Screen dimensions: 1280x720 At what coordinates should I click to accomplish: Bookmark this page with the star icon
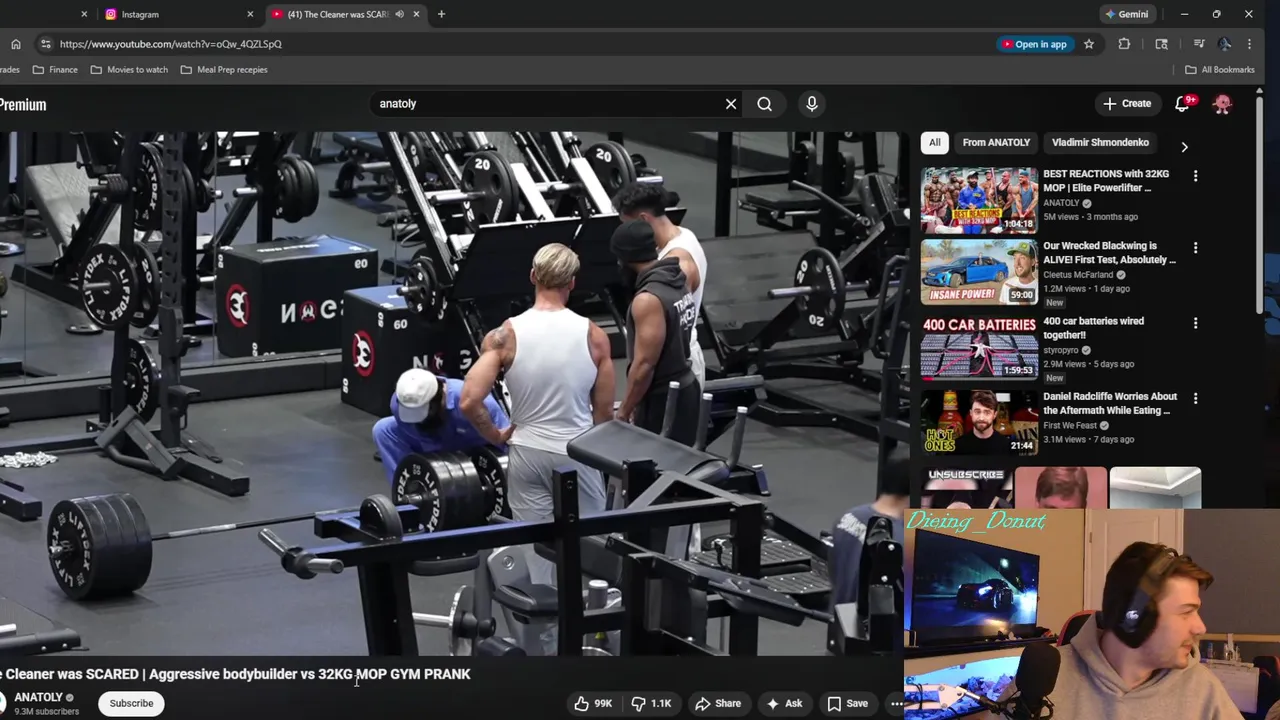1089,44
